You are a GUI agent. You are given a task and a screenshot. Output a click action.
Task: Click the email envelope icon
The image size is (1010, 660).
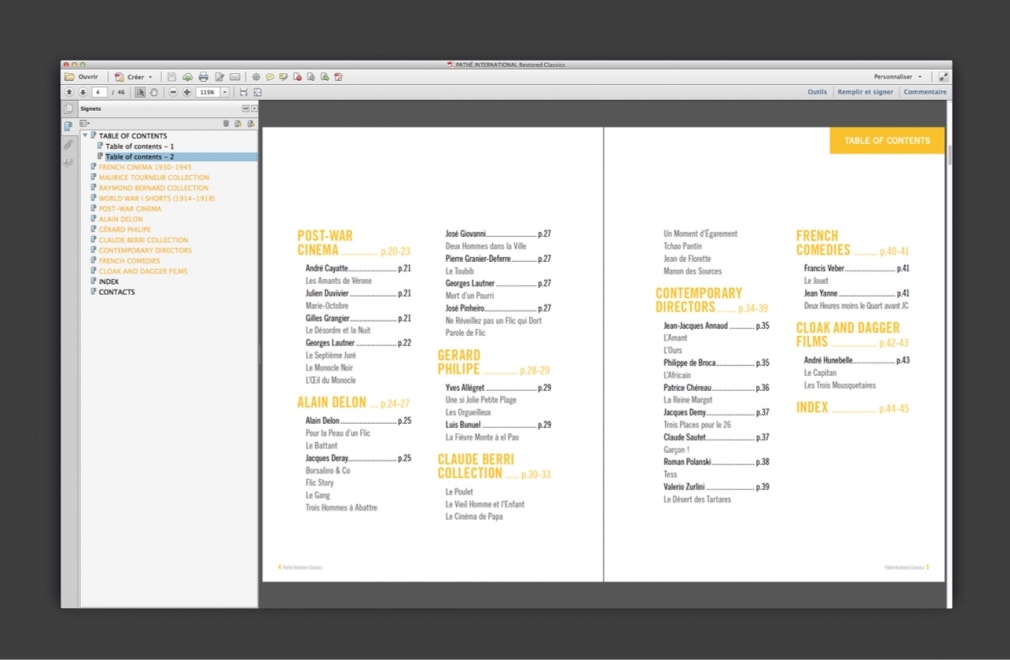(x=235, y=77)
